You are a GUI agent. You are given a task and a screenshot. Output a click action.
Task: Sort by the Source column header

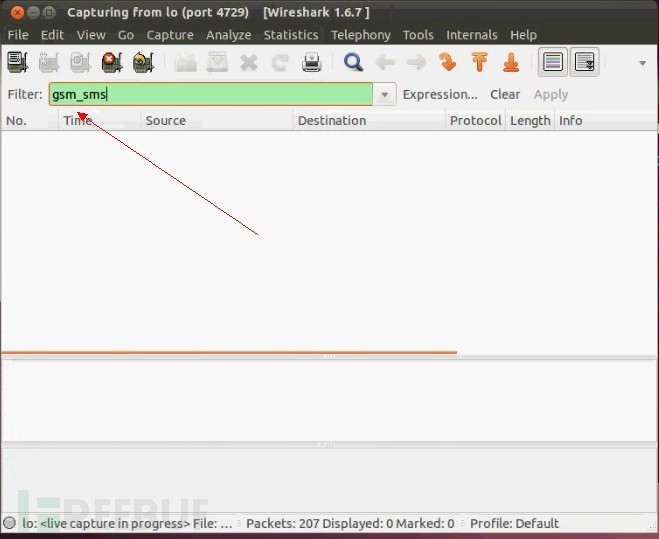(x=216, y=121)
